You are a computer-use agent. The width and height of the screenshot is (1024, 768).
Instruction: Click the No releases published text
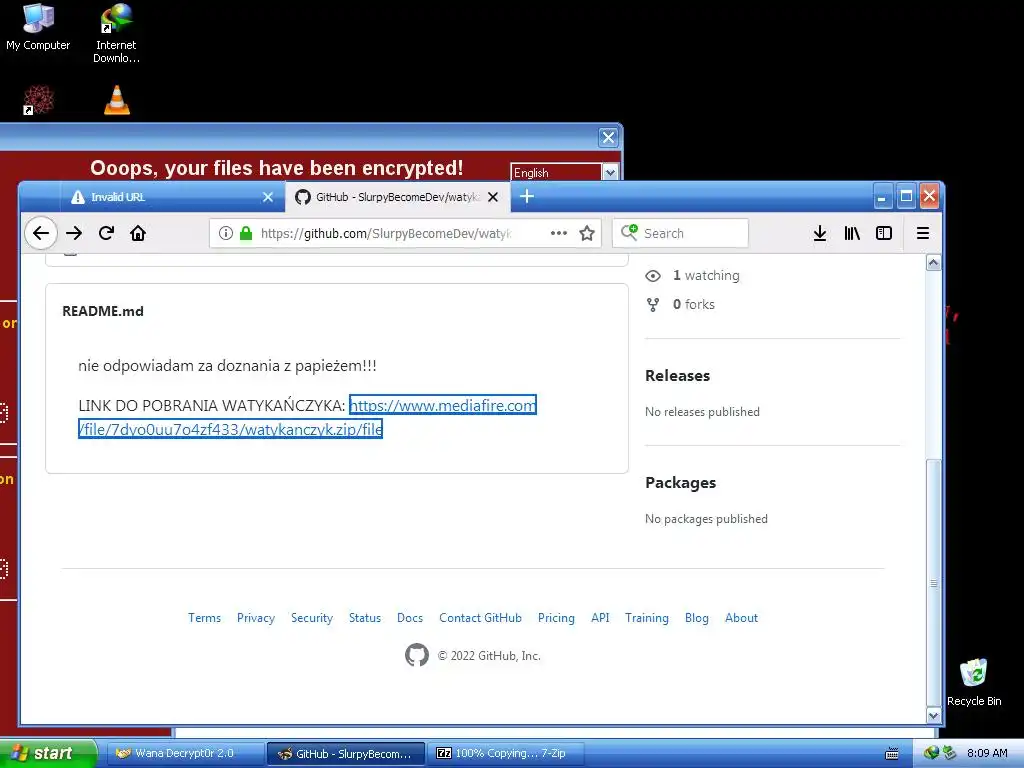[x=702, y=411]
